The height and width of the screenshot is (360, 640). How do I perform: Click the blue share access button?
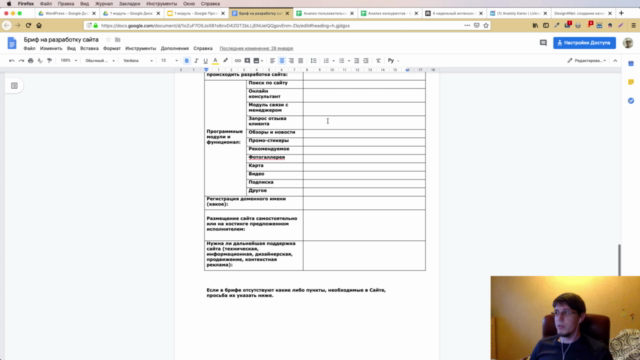click(584, 43)
